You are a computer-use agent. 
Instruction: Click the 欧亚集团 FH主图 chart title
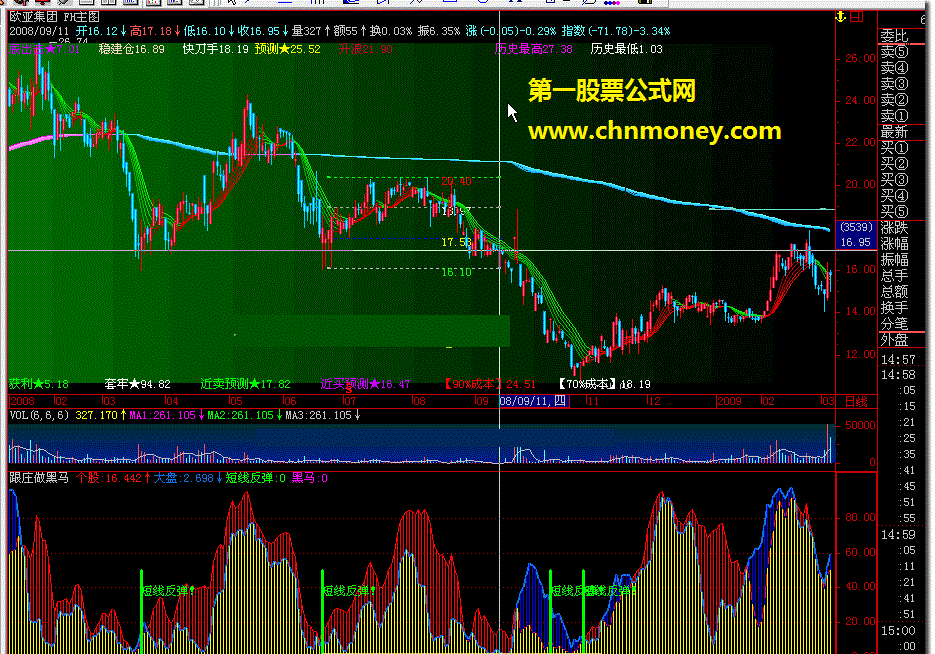[x=54, y=17]
